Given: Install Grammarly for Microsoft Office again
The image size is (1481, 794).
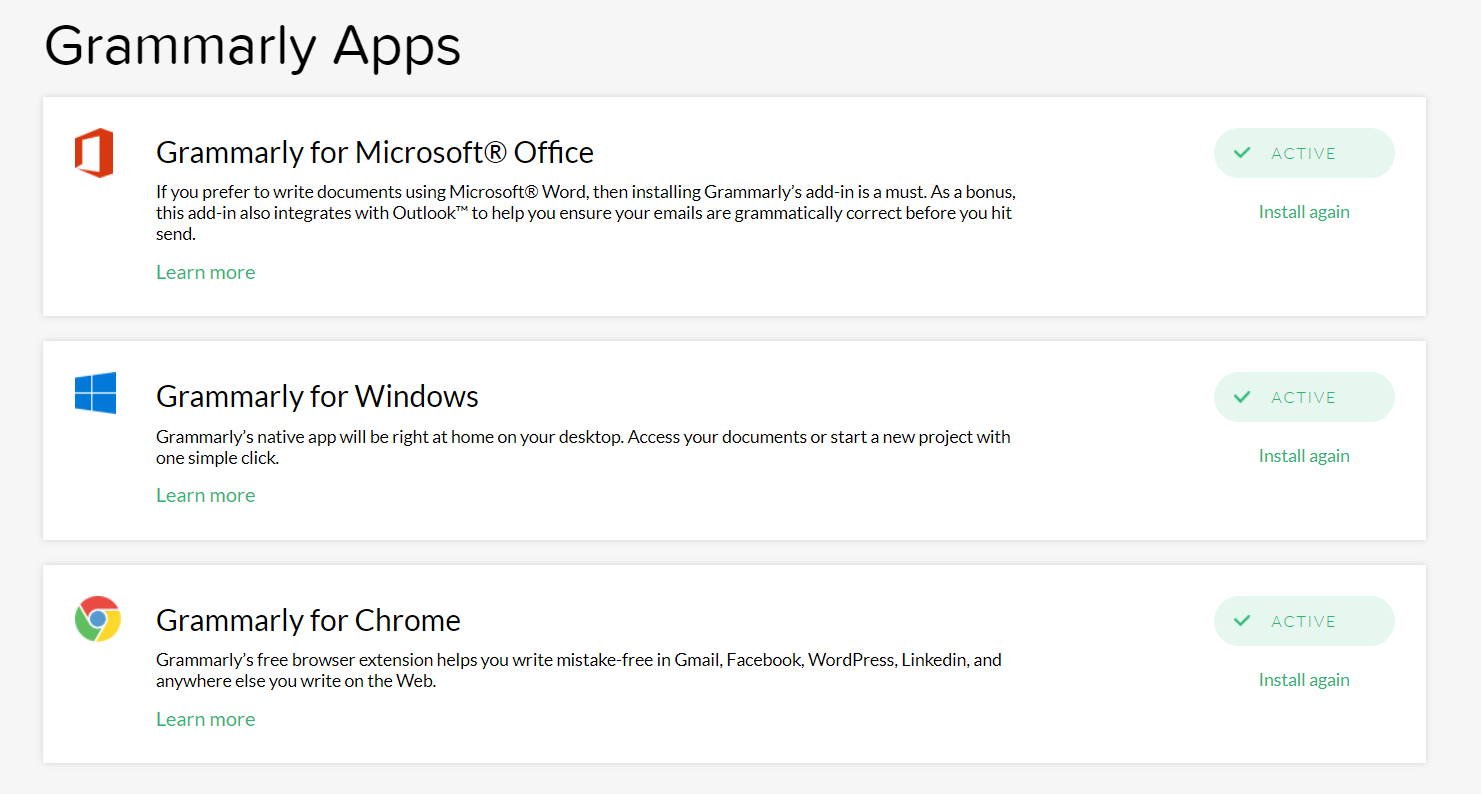Looking at the screenshot, I should [1304, 212].
